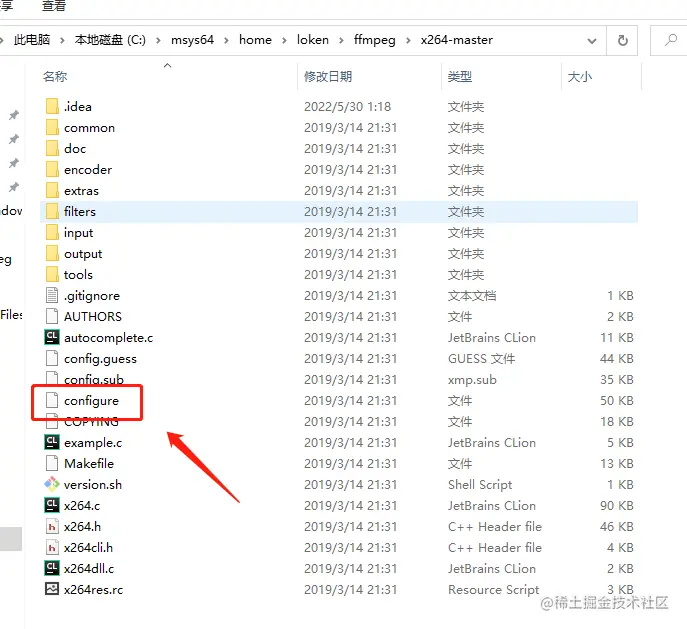The height and width of the screenshot is (629, 687).
Task: Click the search magnifier icon
Action: (670, 41)
